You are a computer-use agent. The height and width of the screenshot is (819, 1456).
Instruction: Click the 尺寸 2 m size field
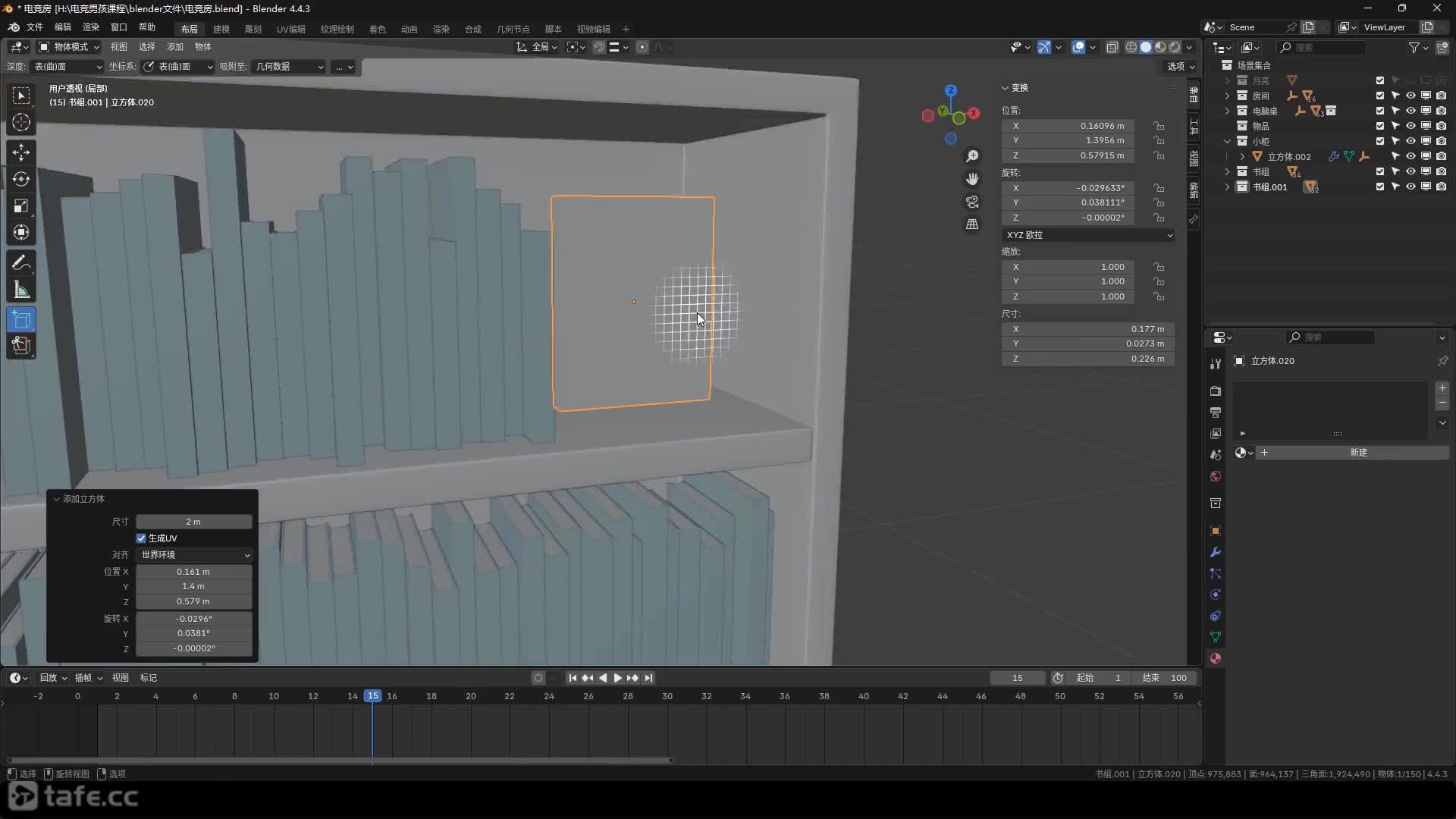[x=193, y=522]
